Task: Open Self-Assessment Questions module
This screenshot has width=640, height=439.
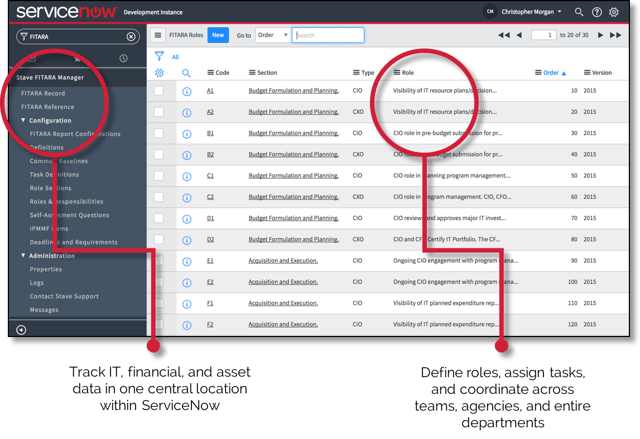Action: (x=69, y=215)
